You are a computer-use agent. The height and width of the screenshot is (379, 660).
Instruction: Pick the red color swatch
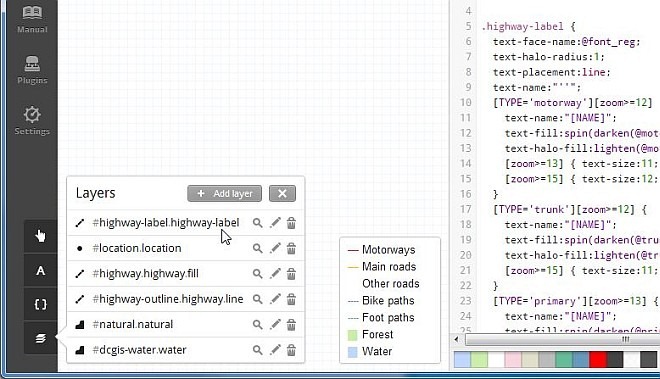click(598, 360)
